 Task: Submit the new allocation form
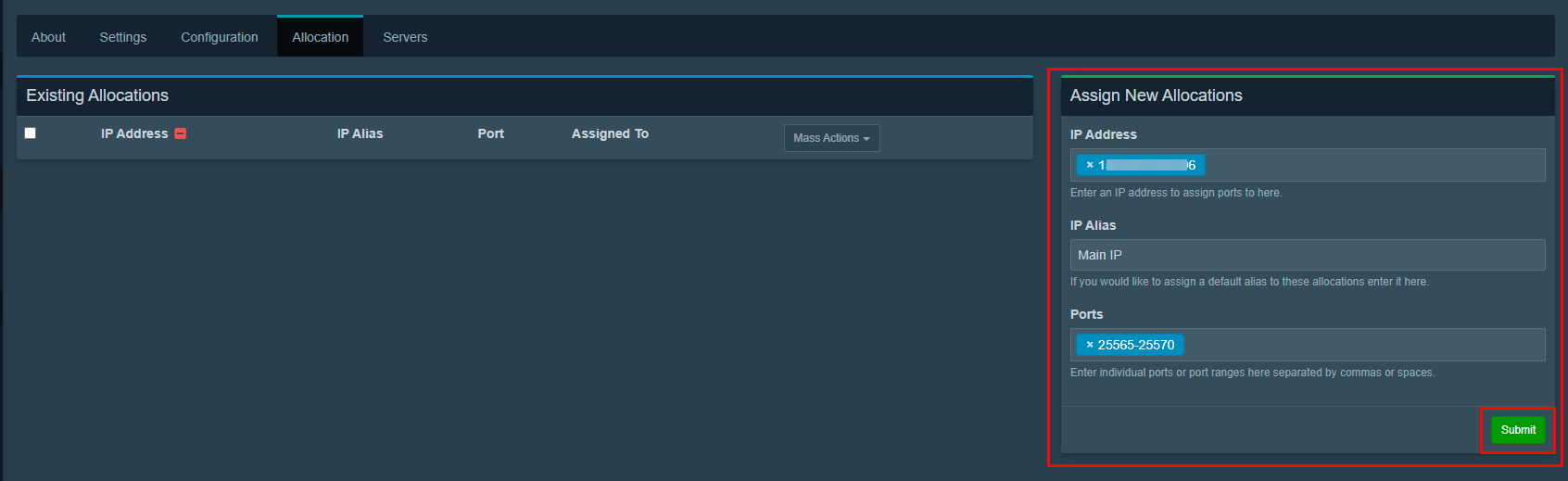pos(1518,430)
